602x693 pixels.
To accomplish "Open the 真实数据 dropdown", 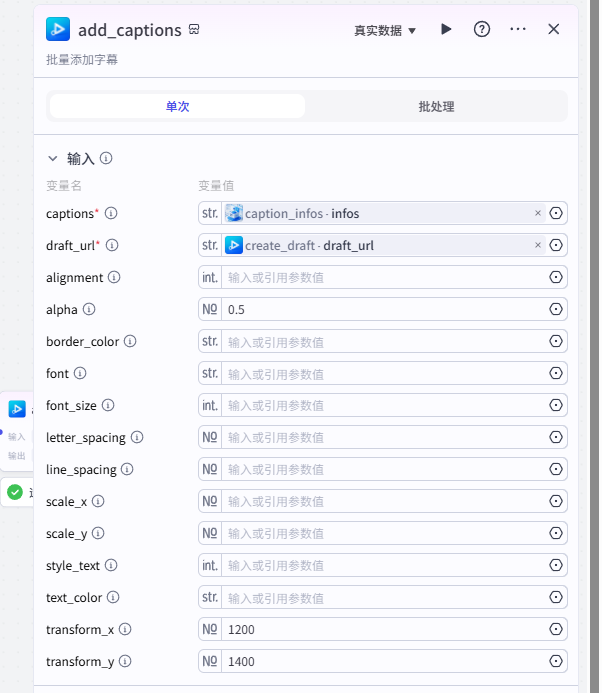I will 385,30.
